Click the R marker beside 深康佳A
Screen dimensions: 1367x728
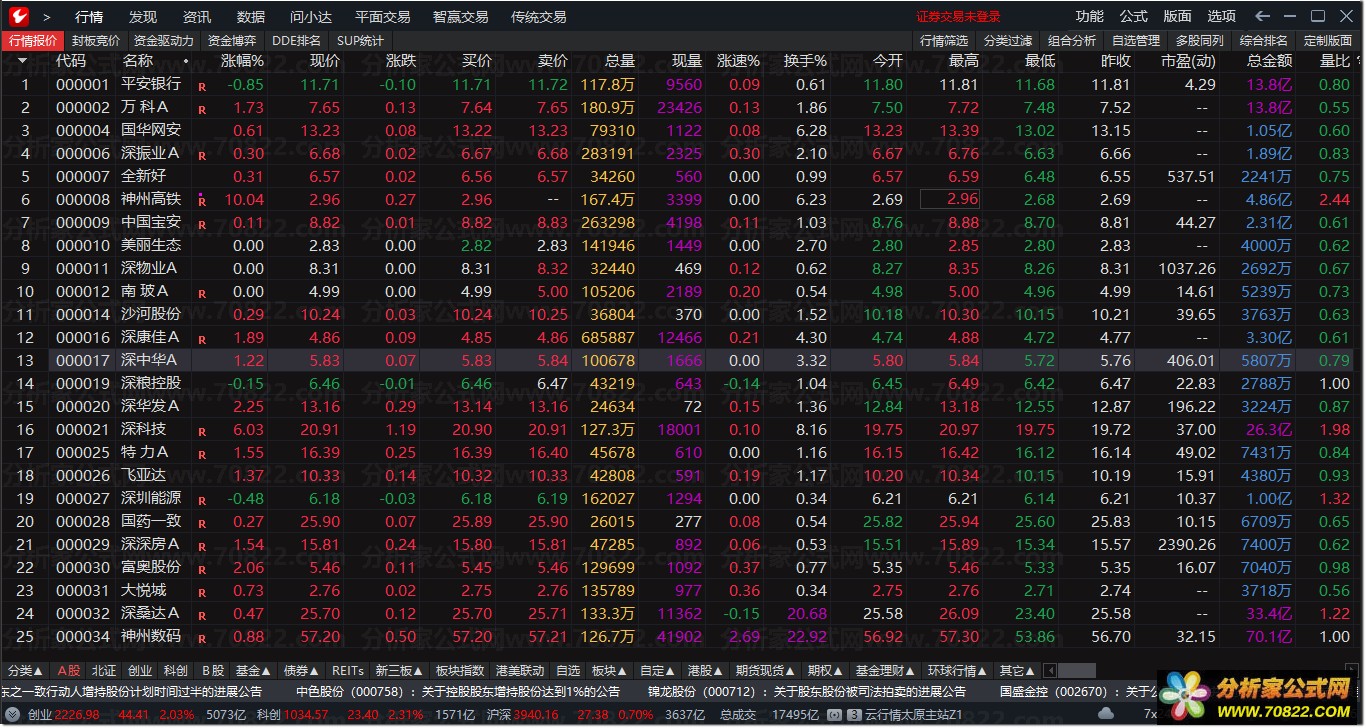203,339
